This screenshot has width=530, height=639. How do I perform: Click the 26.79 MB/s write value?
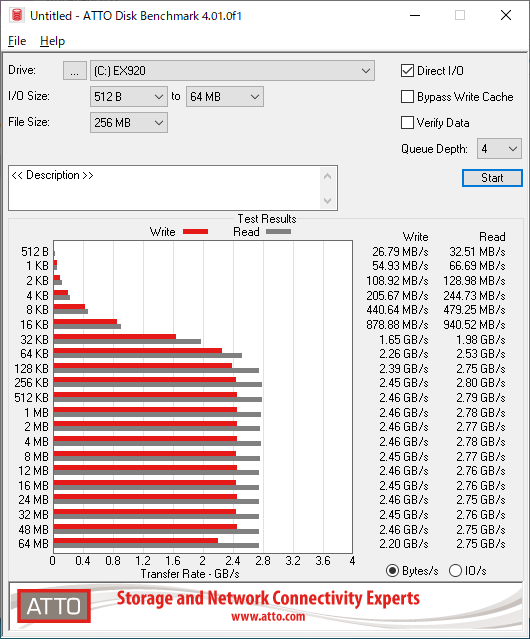[400, 252]
